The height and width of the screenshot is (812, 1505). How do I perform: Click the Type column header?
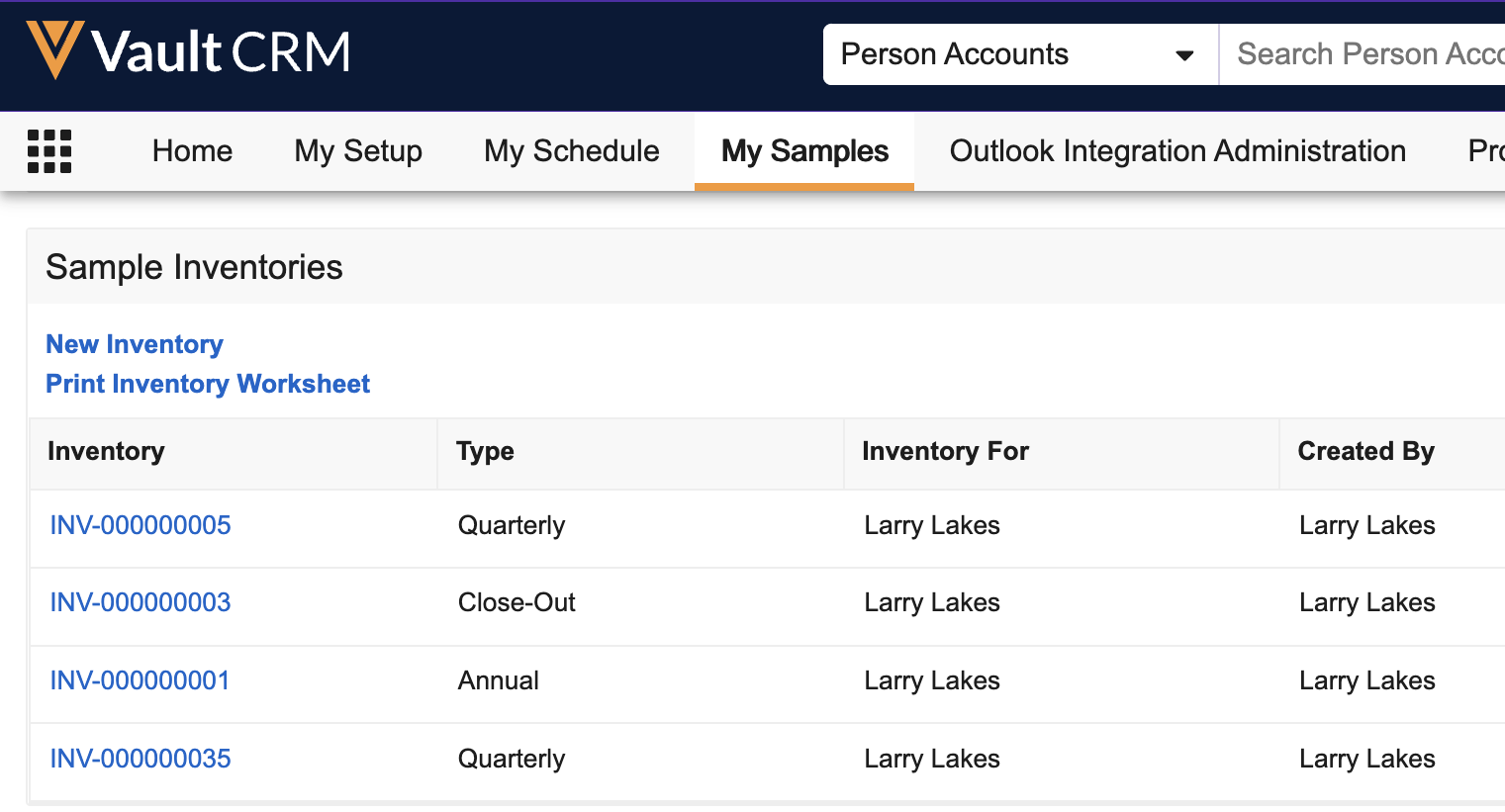coord(485,451)
